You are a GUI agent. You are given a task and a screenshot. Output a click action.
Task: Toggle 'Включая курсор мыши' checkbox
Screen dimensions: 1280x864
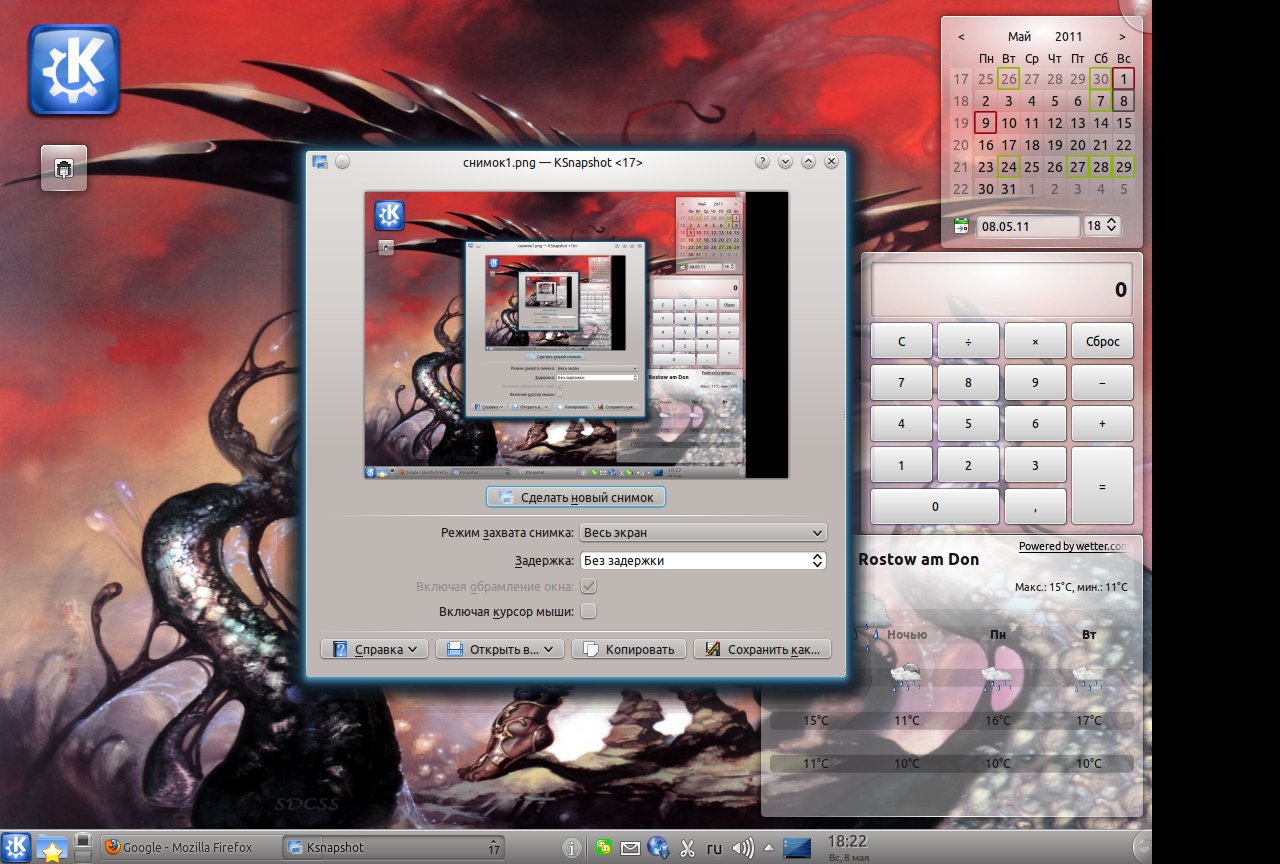coord(589,611)
